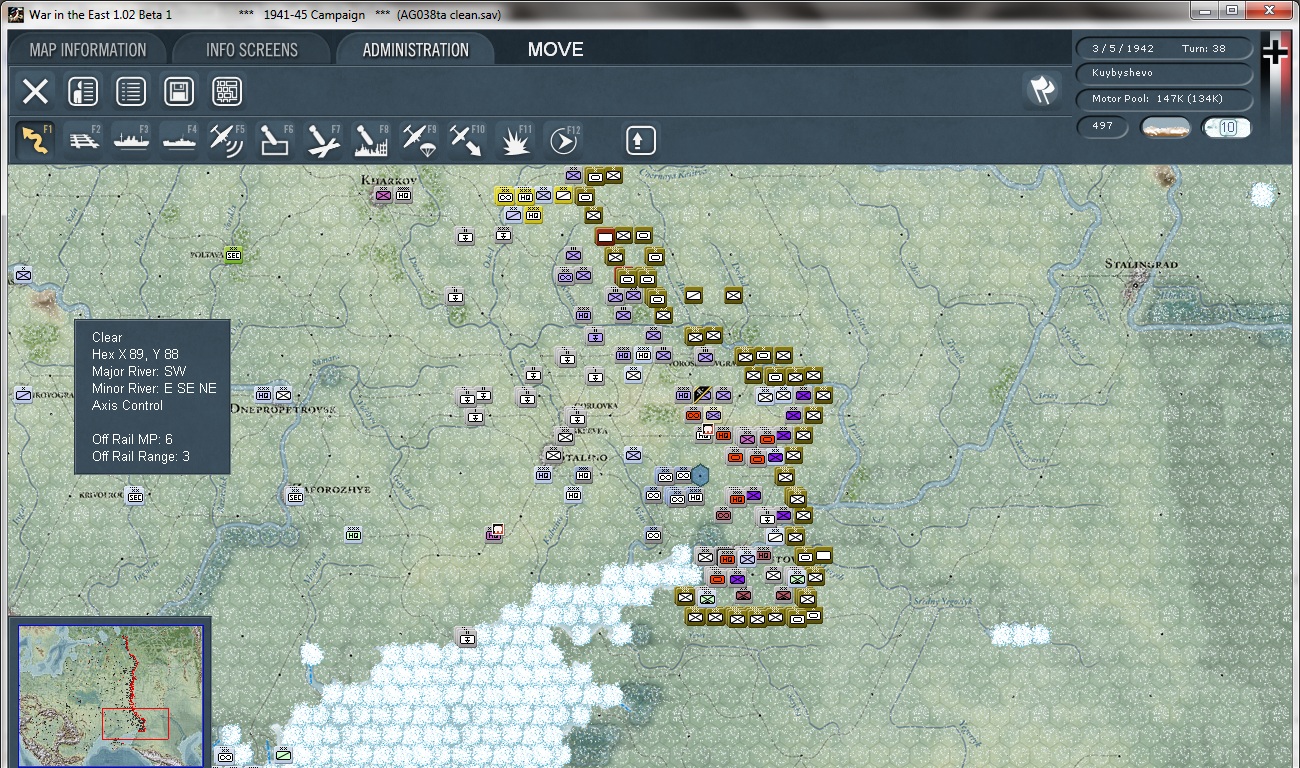Viewport: 1300px width, 768px height.
Task: Select the Administration tab
Action: (416, 50)
